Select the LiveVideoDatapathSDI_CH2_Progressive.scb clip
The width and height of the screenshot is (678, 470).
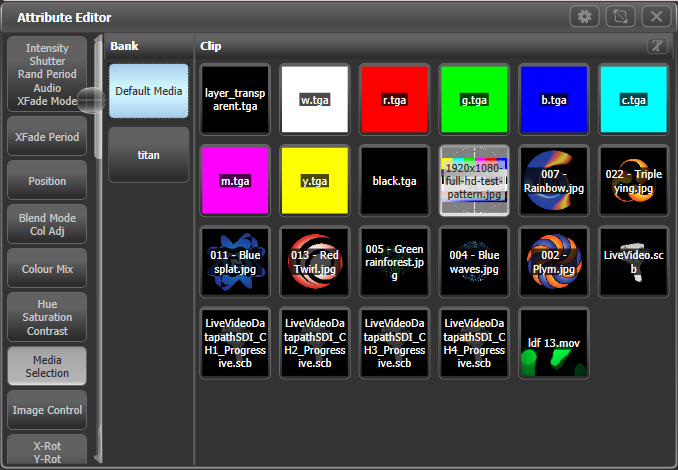(x=315, y=343)
